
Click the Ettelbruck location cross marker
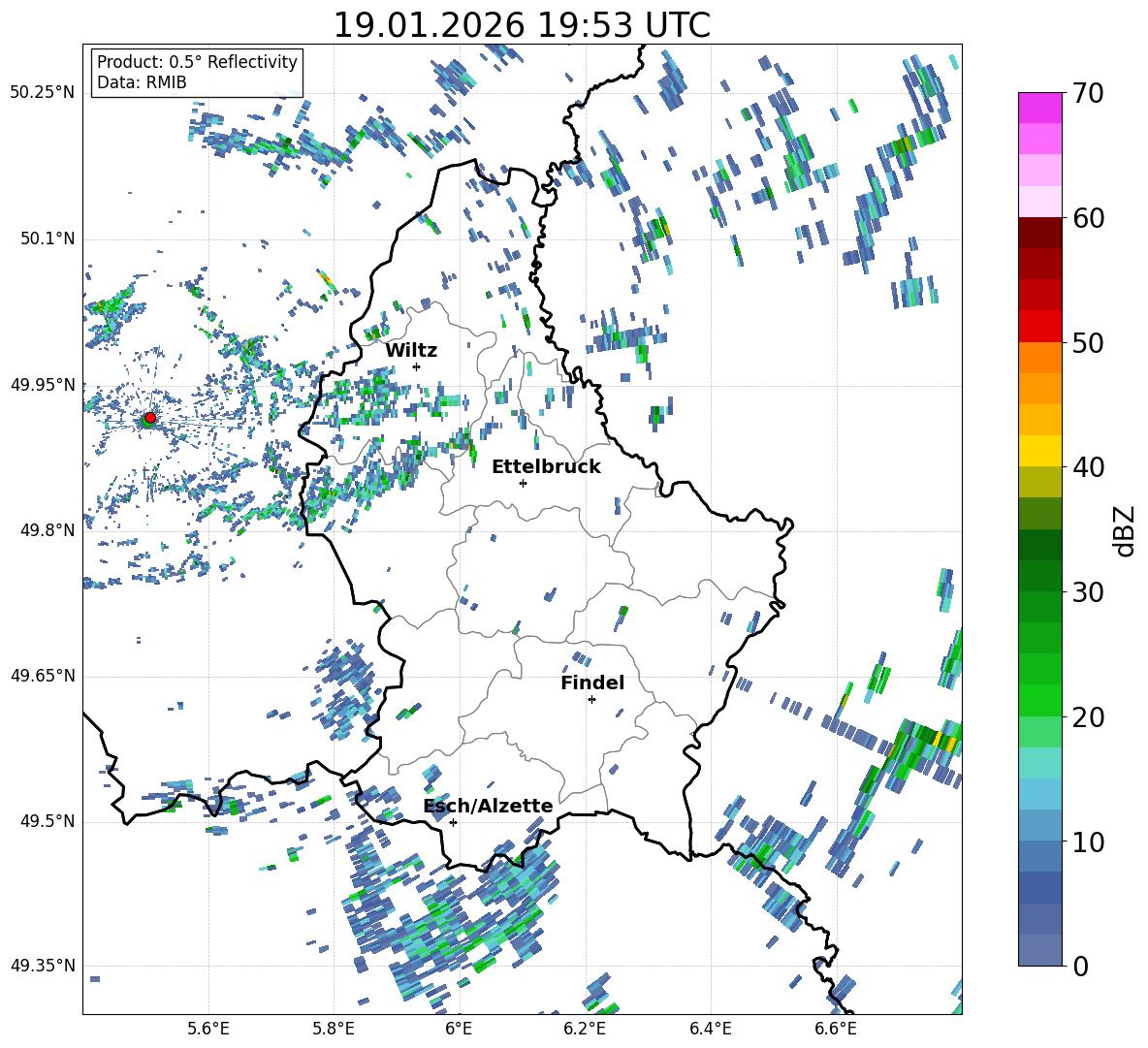pos(523,483)
